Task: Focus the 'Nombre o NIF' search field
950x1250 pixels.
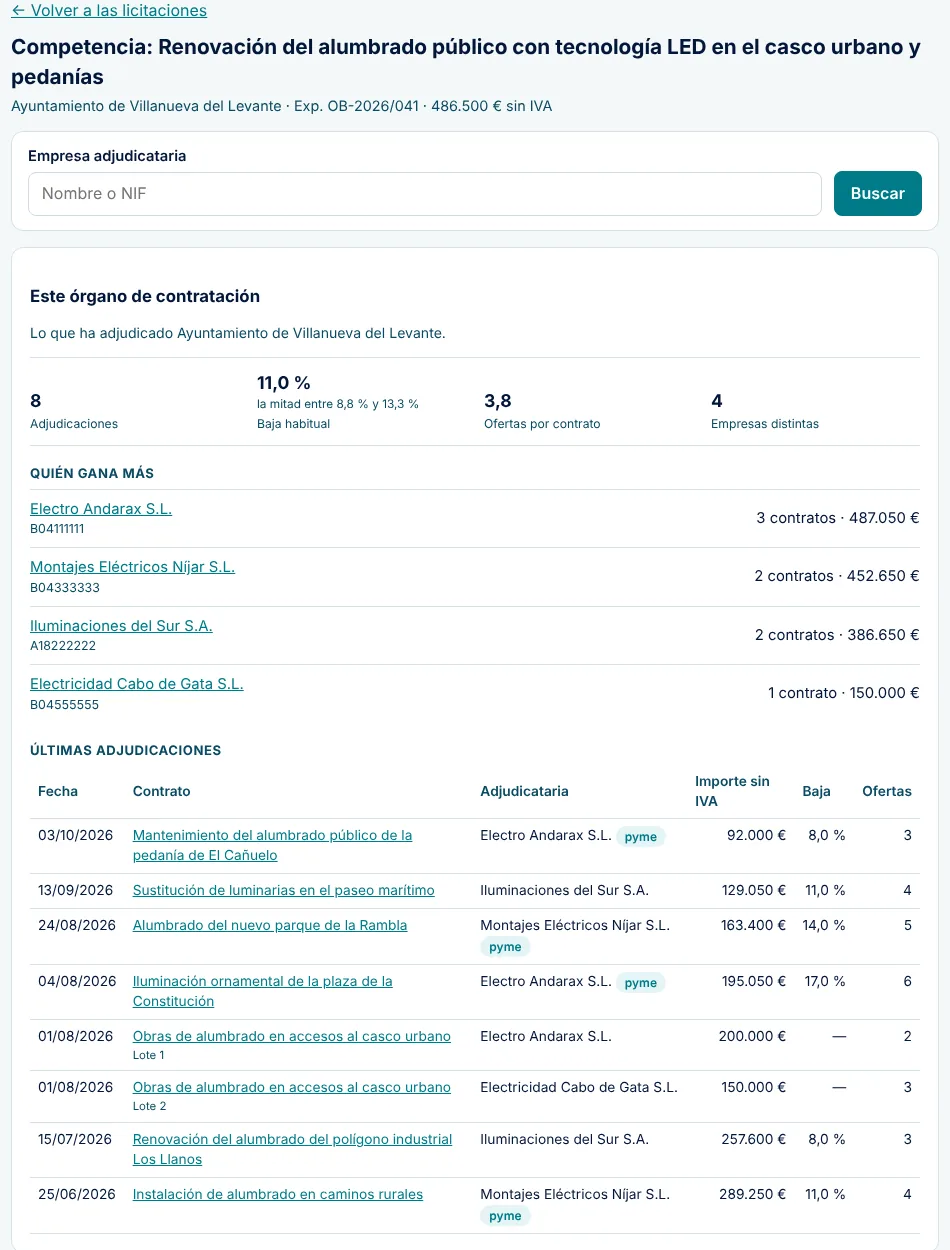Action: coord(425,194)
